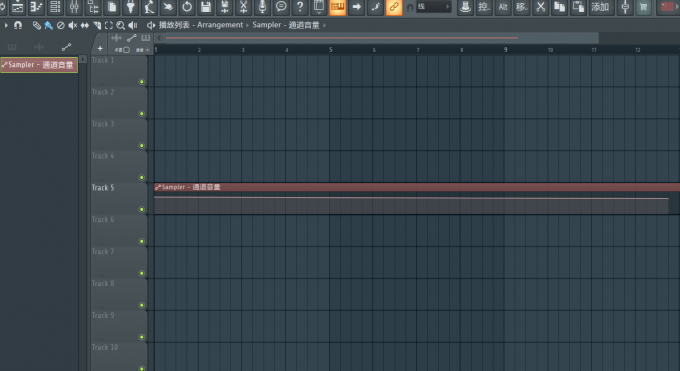Select the delete tool circle-slash icon
This screenshot has width=680, height=371.
[61, 26]
